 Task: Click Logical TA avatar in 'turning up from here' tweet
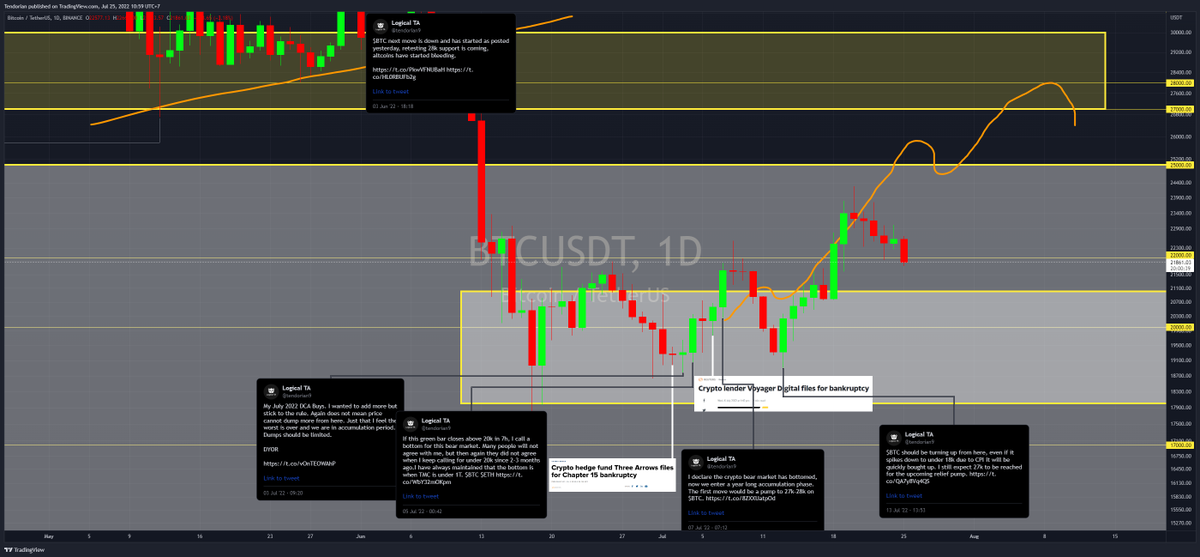coord(893,438)
